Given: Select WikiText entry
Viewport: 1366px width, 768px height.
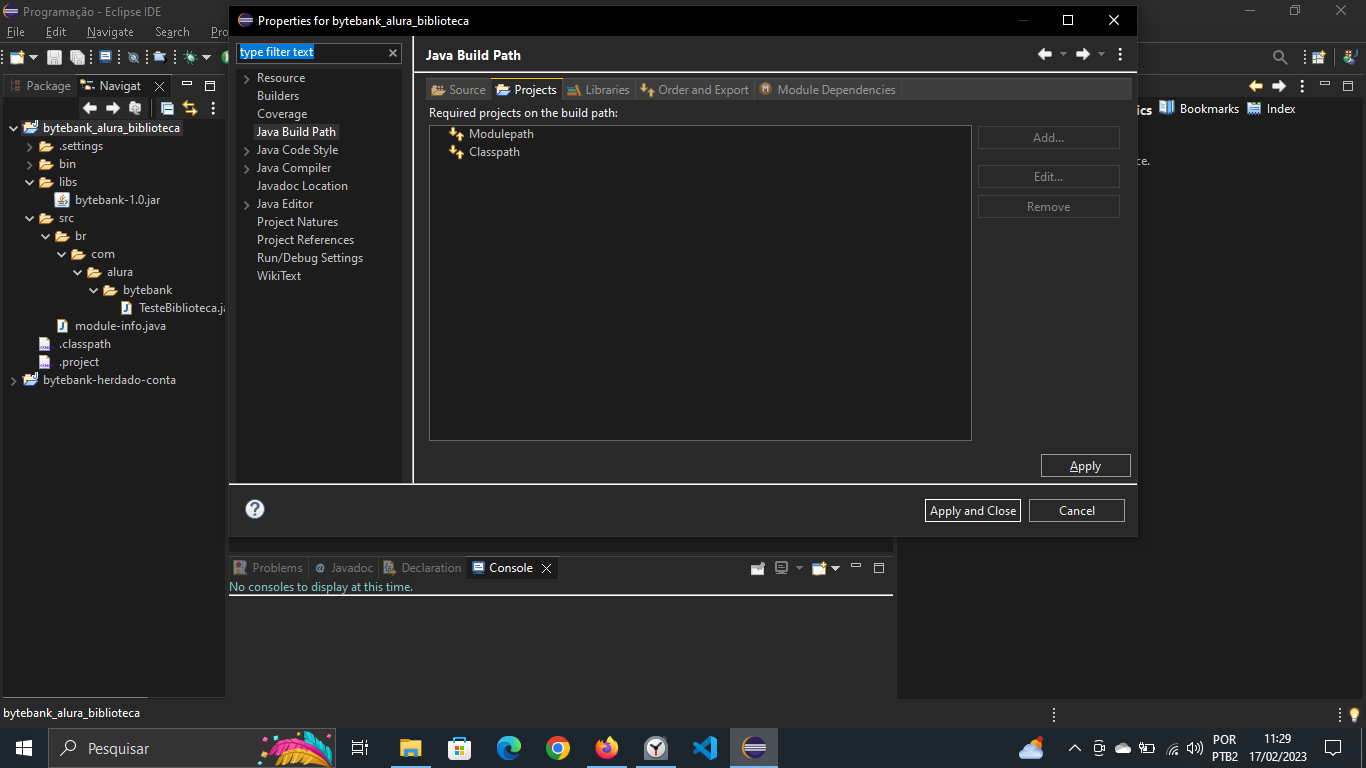Looking at the screenshot, I should click(279, 276).
